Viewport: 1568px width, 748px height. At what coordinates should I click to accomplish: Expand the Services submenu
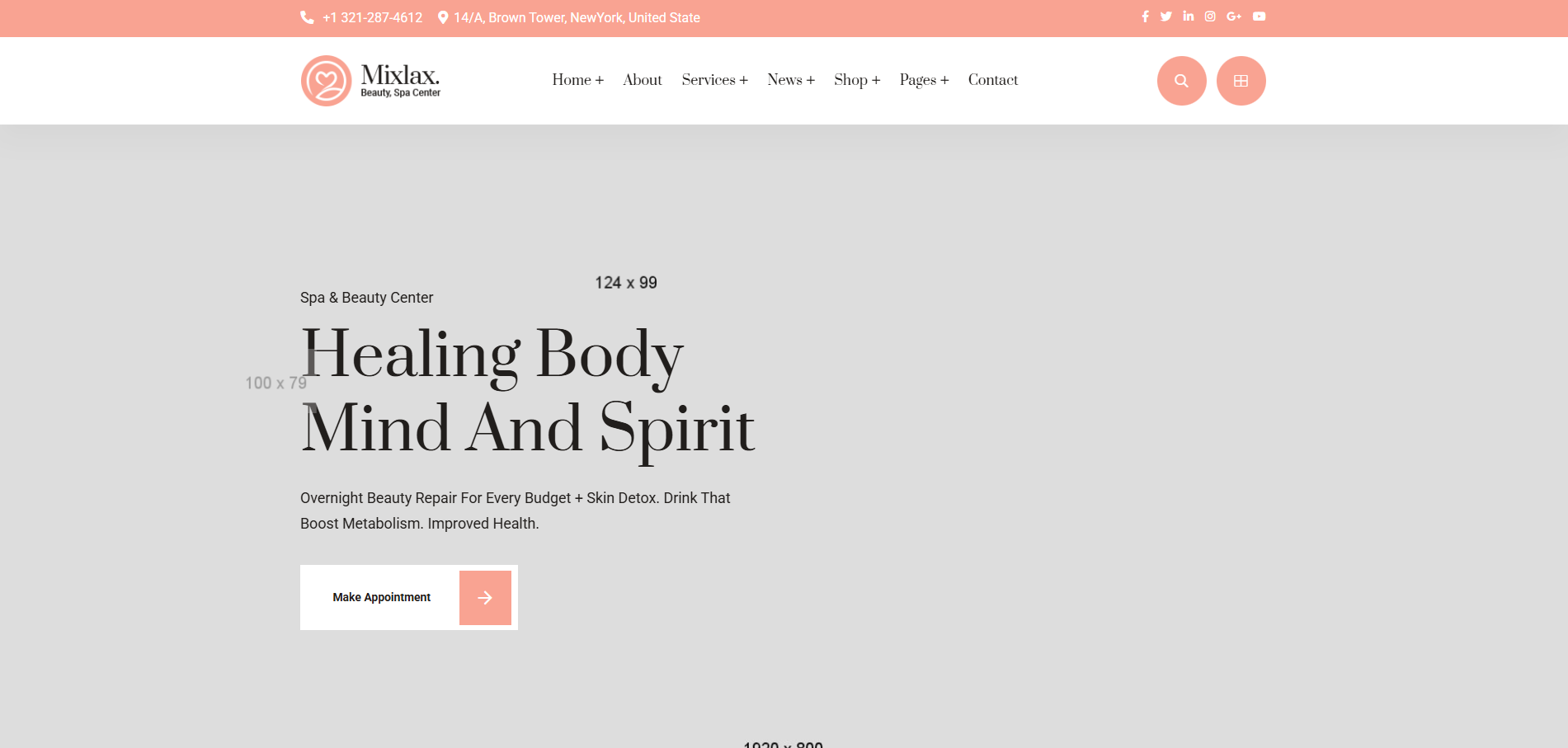point(714,80)
